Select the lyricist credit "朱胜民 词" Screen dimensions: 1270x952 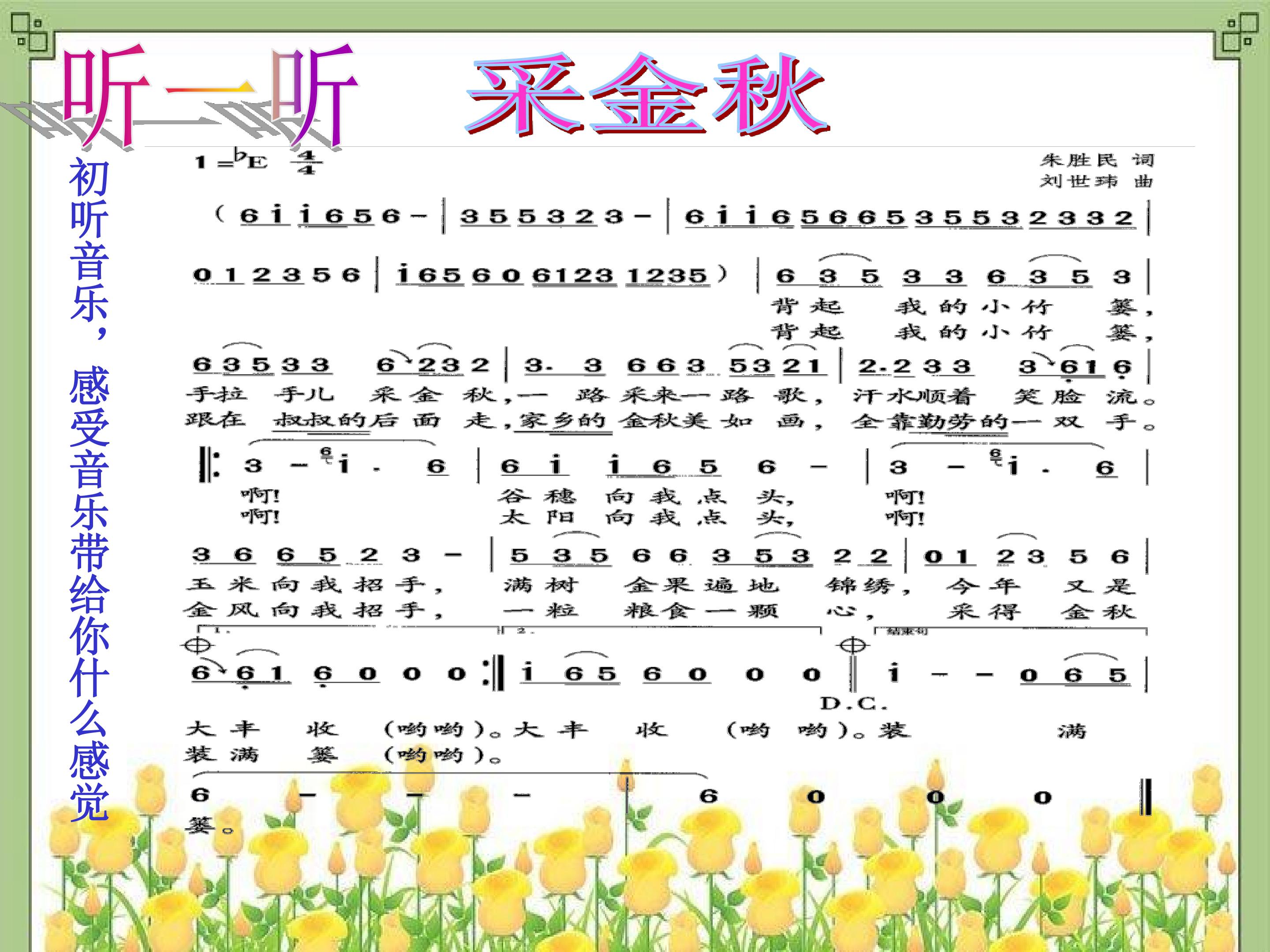pos(1097,160)
